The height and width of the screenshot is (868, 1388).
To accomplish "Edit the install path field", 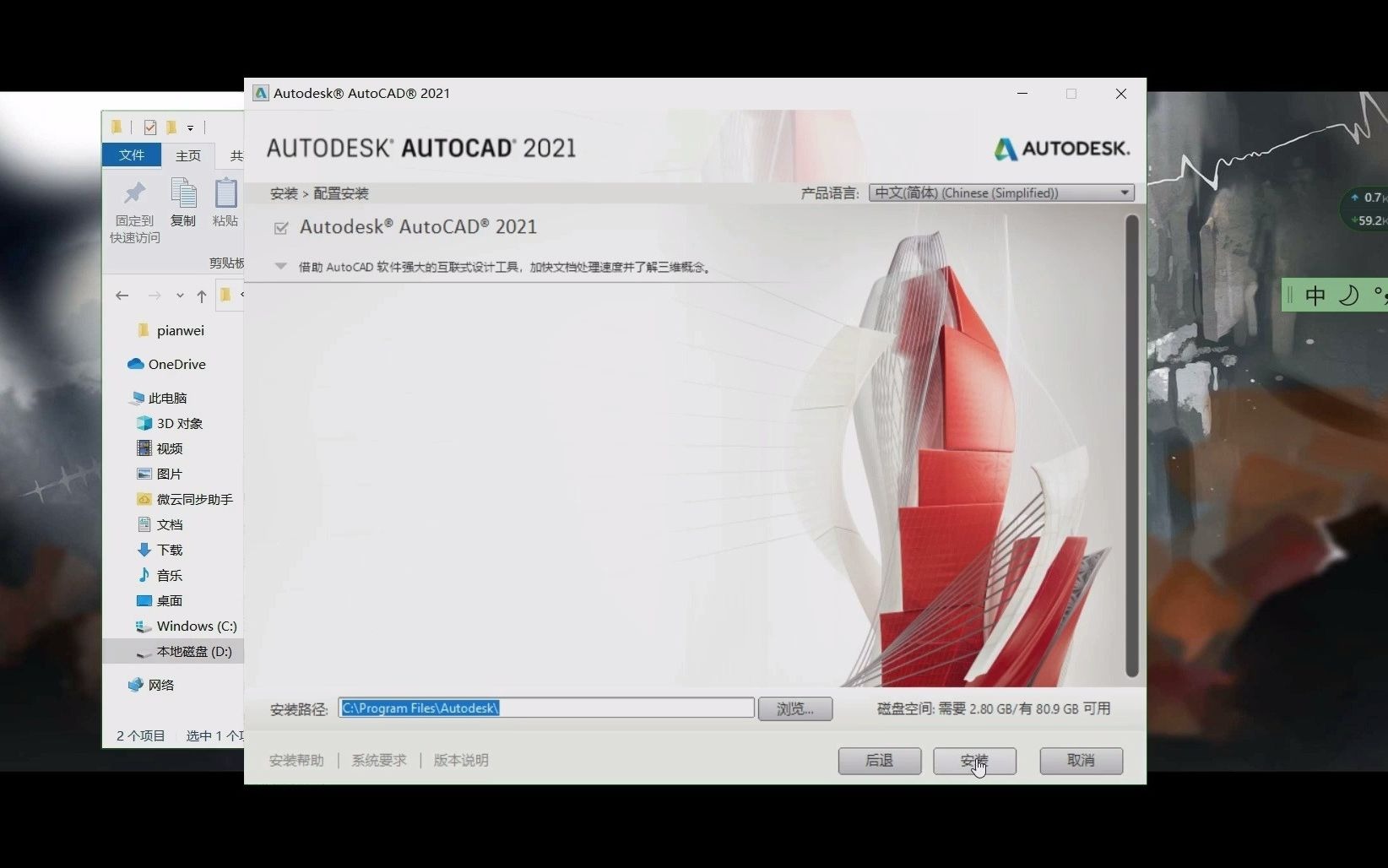I will [545, 708].
